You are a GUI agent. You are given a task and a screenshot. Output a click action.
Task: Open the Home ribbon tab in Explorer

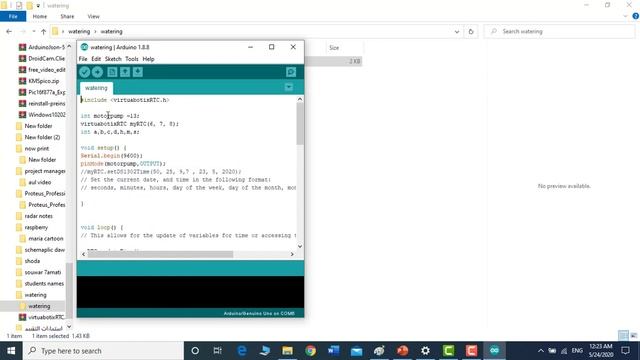(40, 17)
